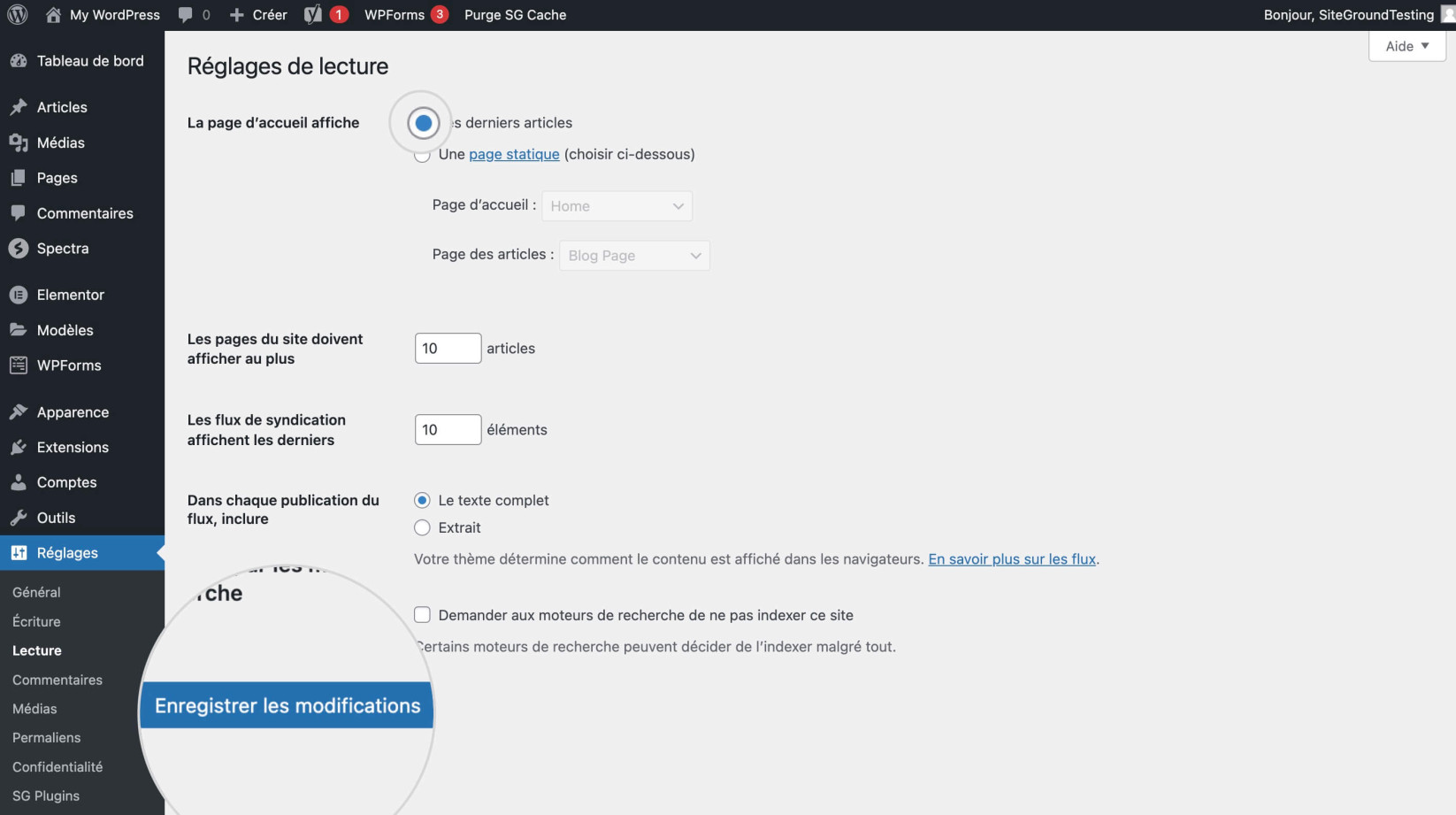Open the Lecture settings submenu
The width and height of the screenshot is (1456, 815).
click(x=37, y=650)
